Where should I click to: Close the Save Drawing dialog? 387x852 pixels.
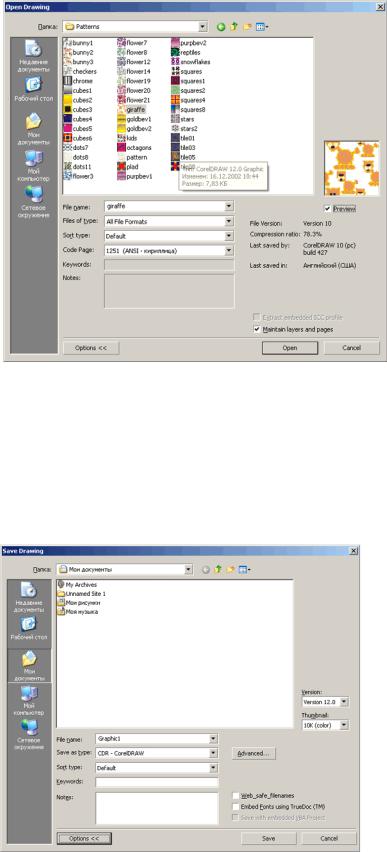[353, 551]
